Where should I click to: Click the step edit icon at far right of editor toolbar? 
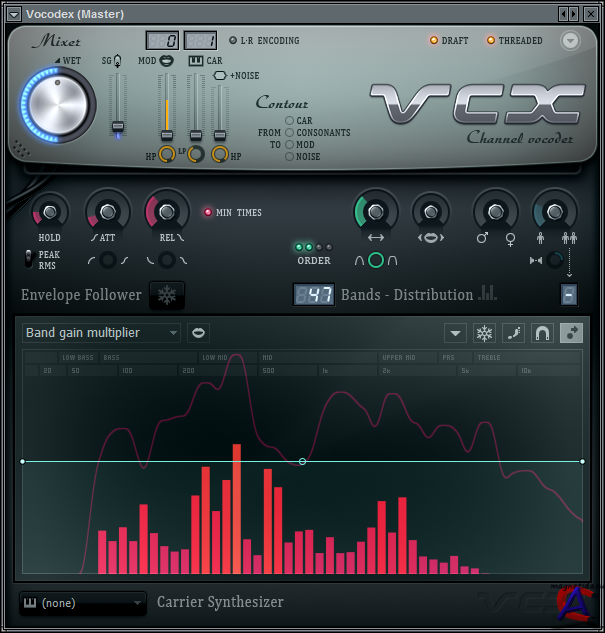click(571, 333)
